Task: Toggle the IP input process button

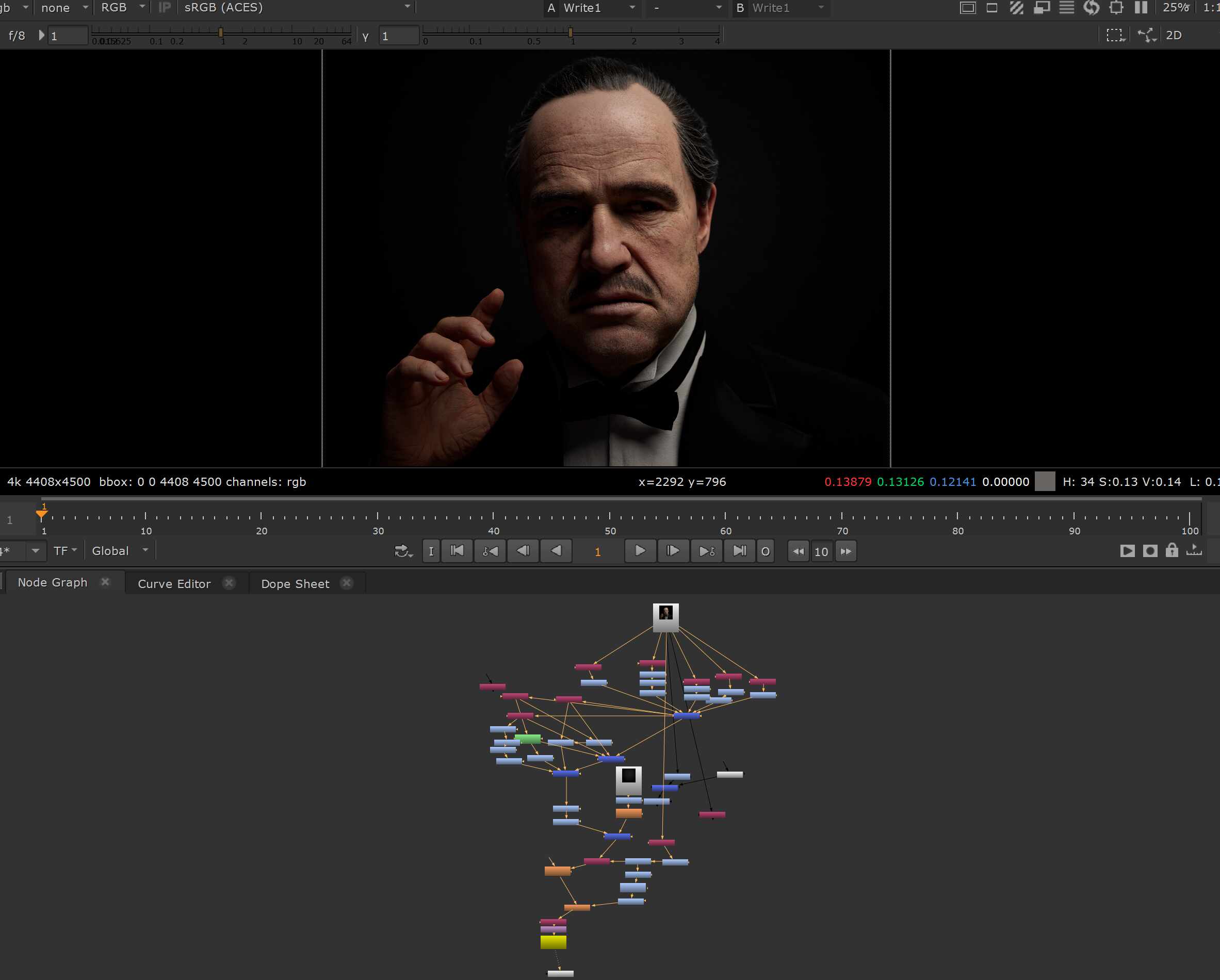Action: [x=165, y=8]
